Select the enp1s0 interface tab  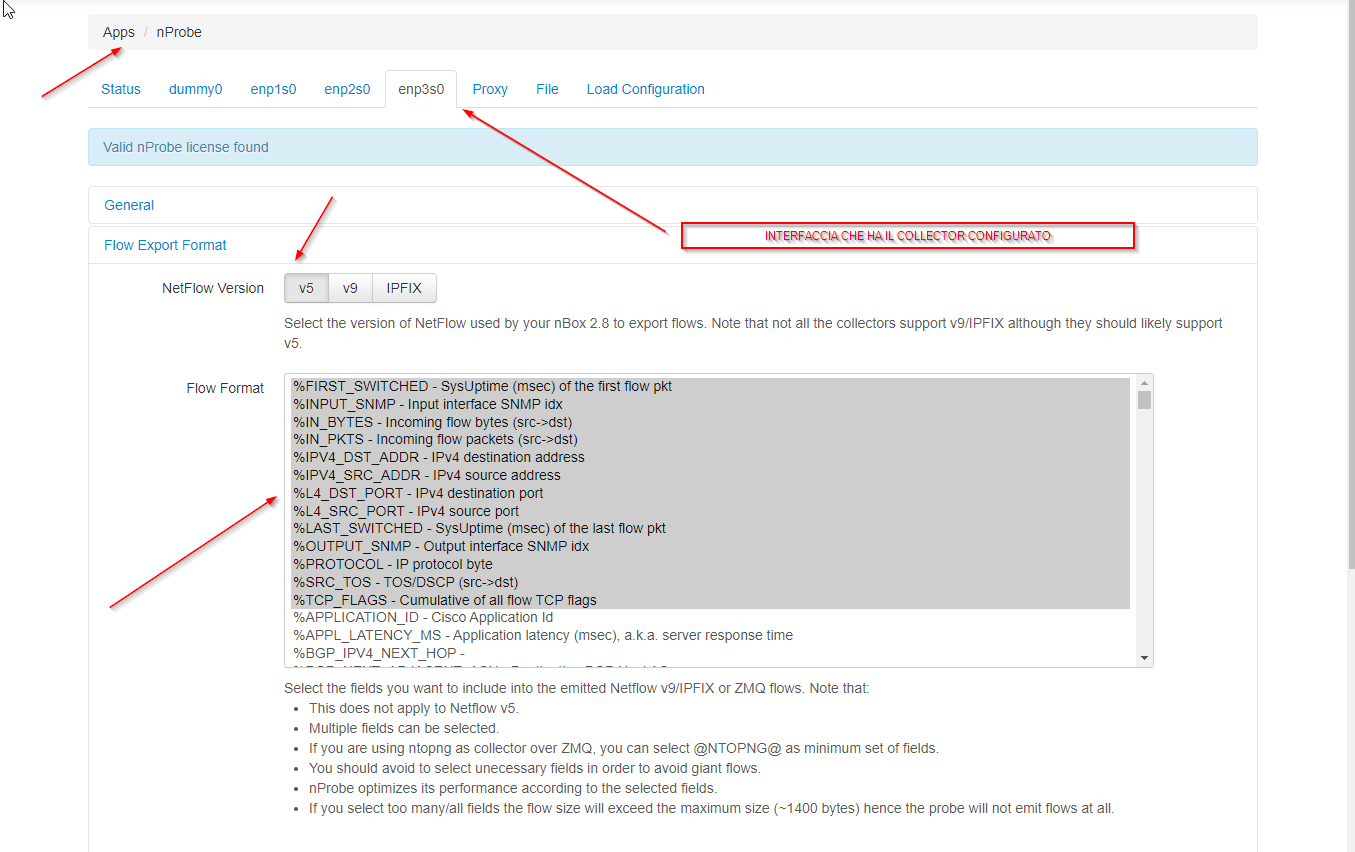coord(273,89)
